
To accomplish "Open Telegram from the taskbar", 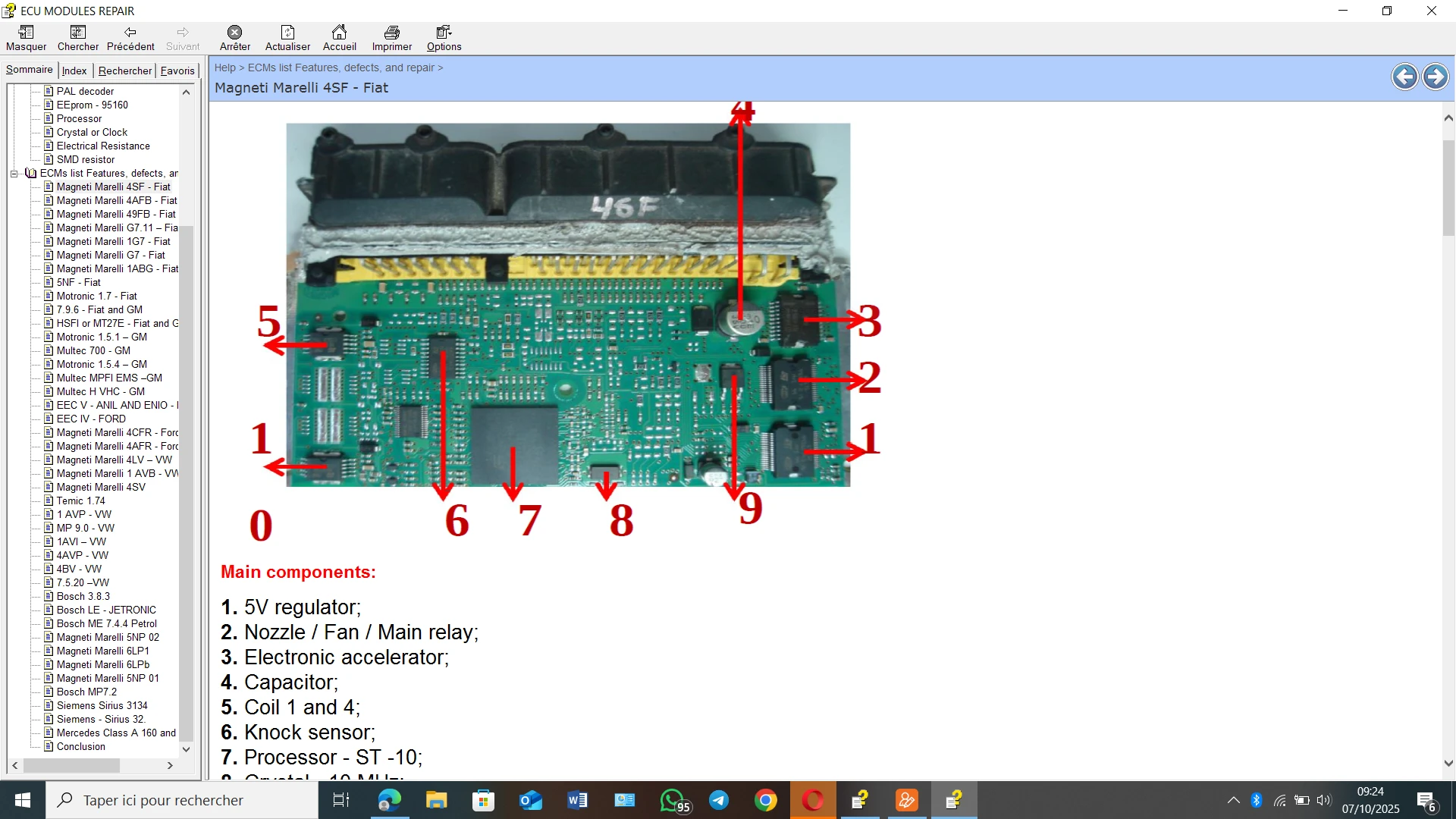I will 719,800.
